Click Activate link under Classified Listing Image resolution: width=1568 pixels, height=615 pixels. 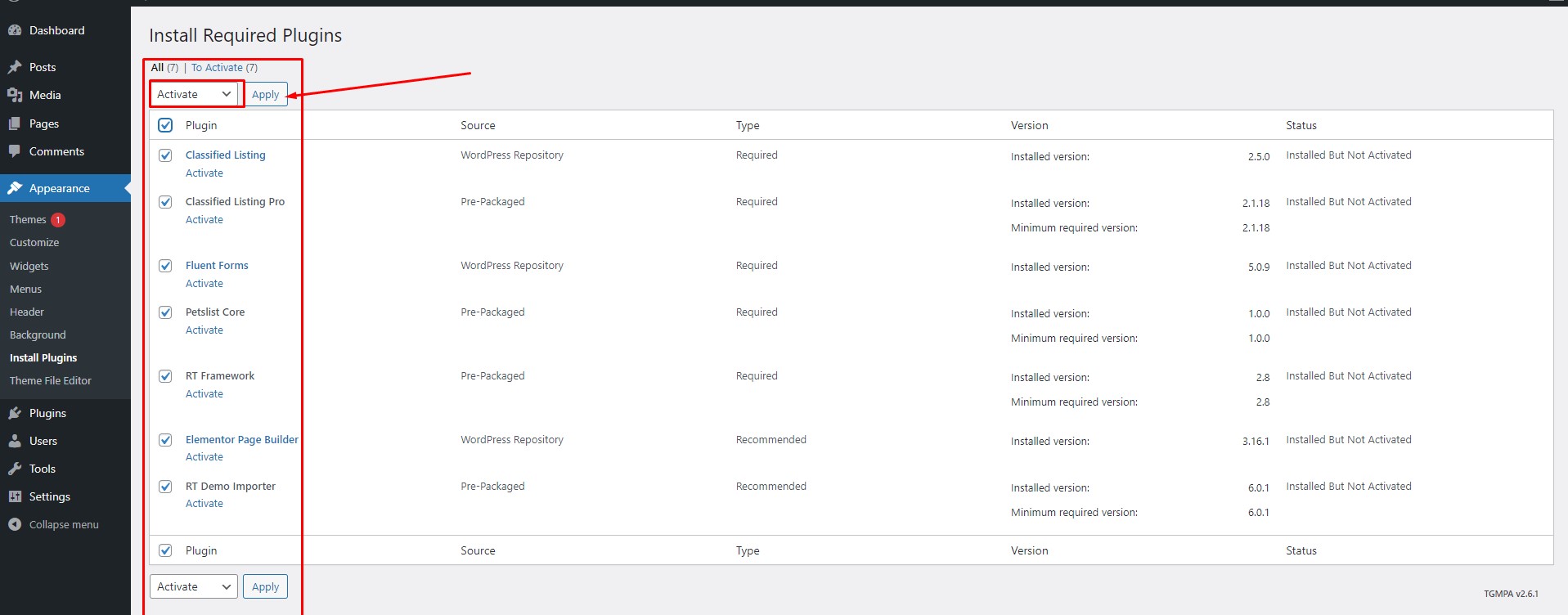204,173
